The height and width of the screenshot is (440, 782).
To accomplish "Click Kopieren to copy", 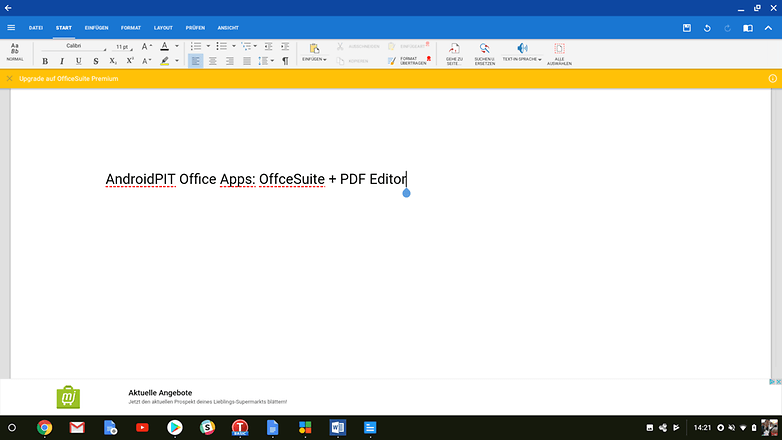I will [x=352, y=61].
